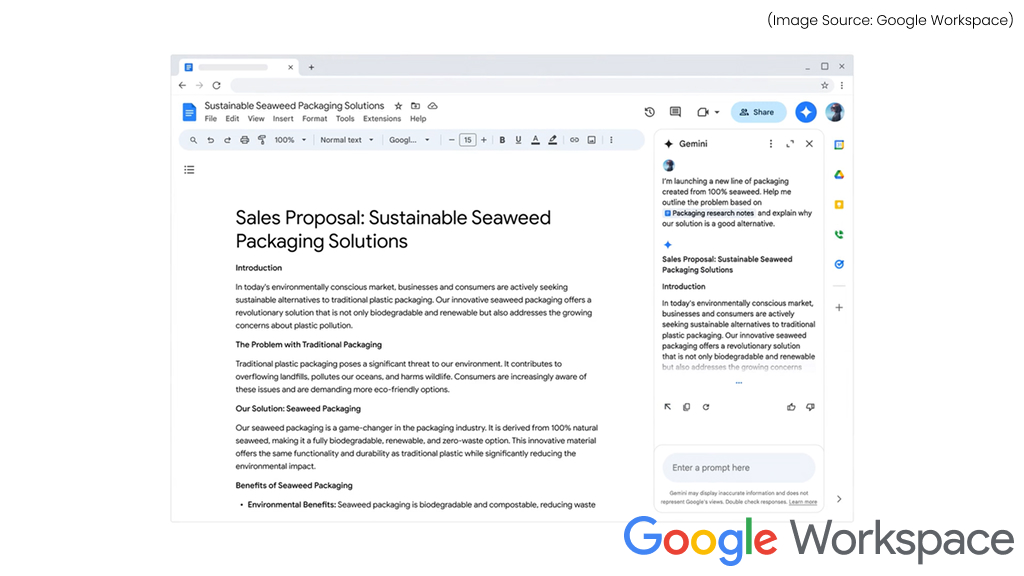Get add-ons plus icon
1024x576 pixels.
click(839, 308)
